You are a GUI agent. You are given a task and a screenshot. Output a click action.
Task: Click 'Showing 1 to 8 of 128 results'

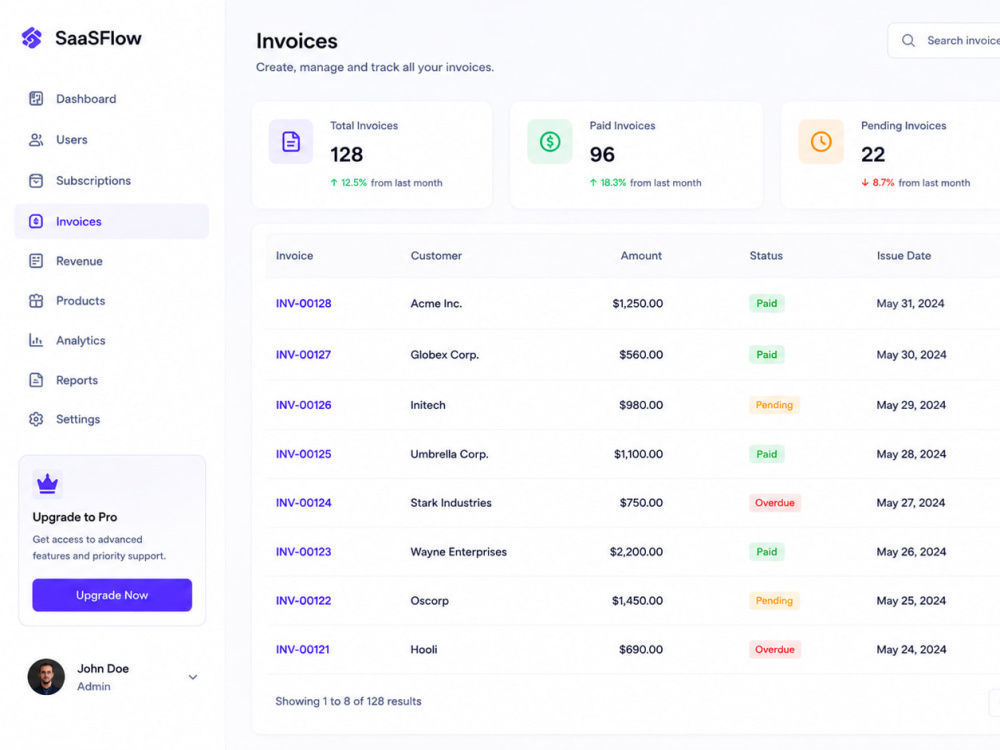point(348,702)
